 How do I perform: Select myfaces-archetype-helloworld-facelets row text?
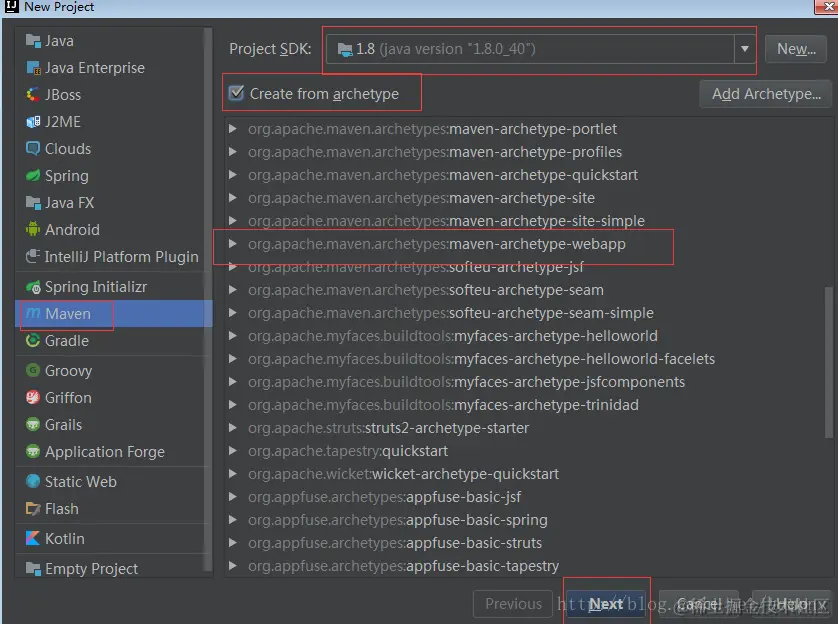coord(481,358)
